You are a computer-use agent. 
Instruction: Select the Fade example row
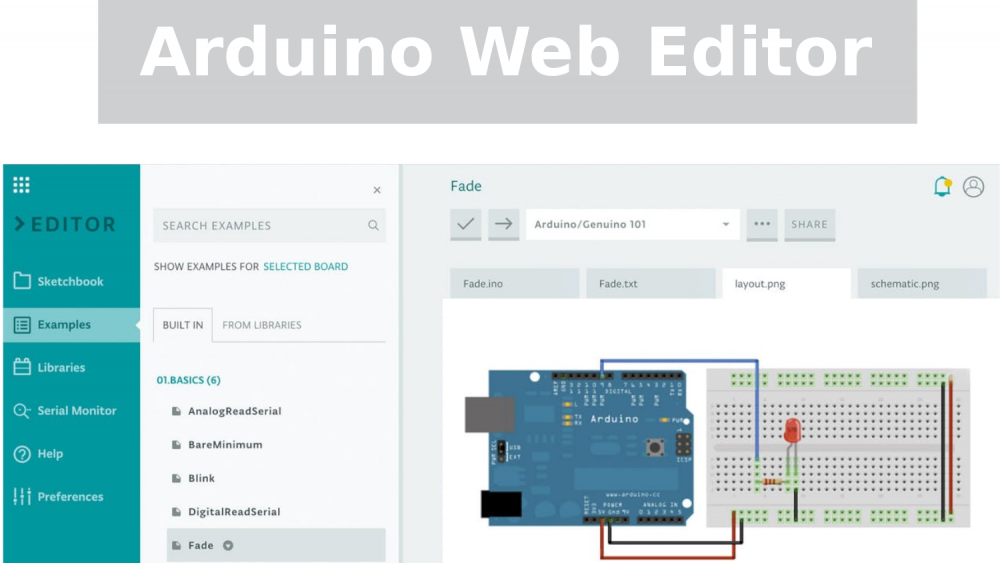tap(276, 545)
